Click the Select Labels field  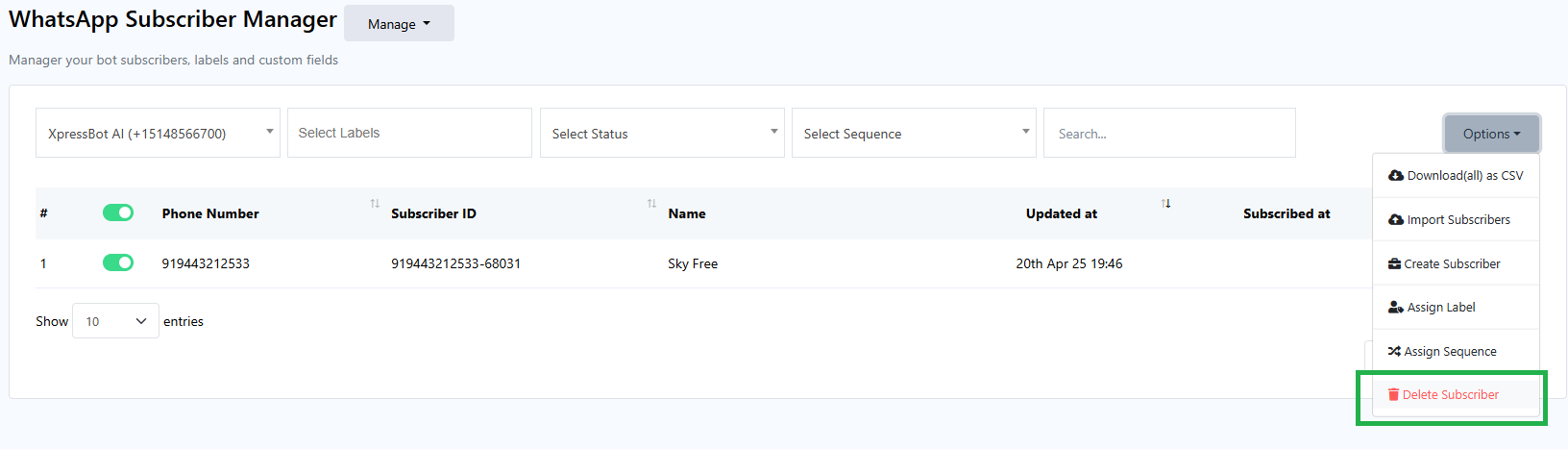tap(409, 134)
